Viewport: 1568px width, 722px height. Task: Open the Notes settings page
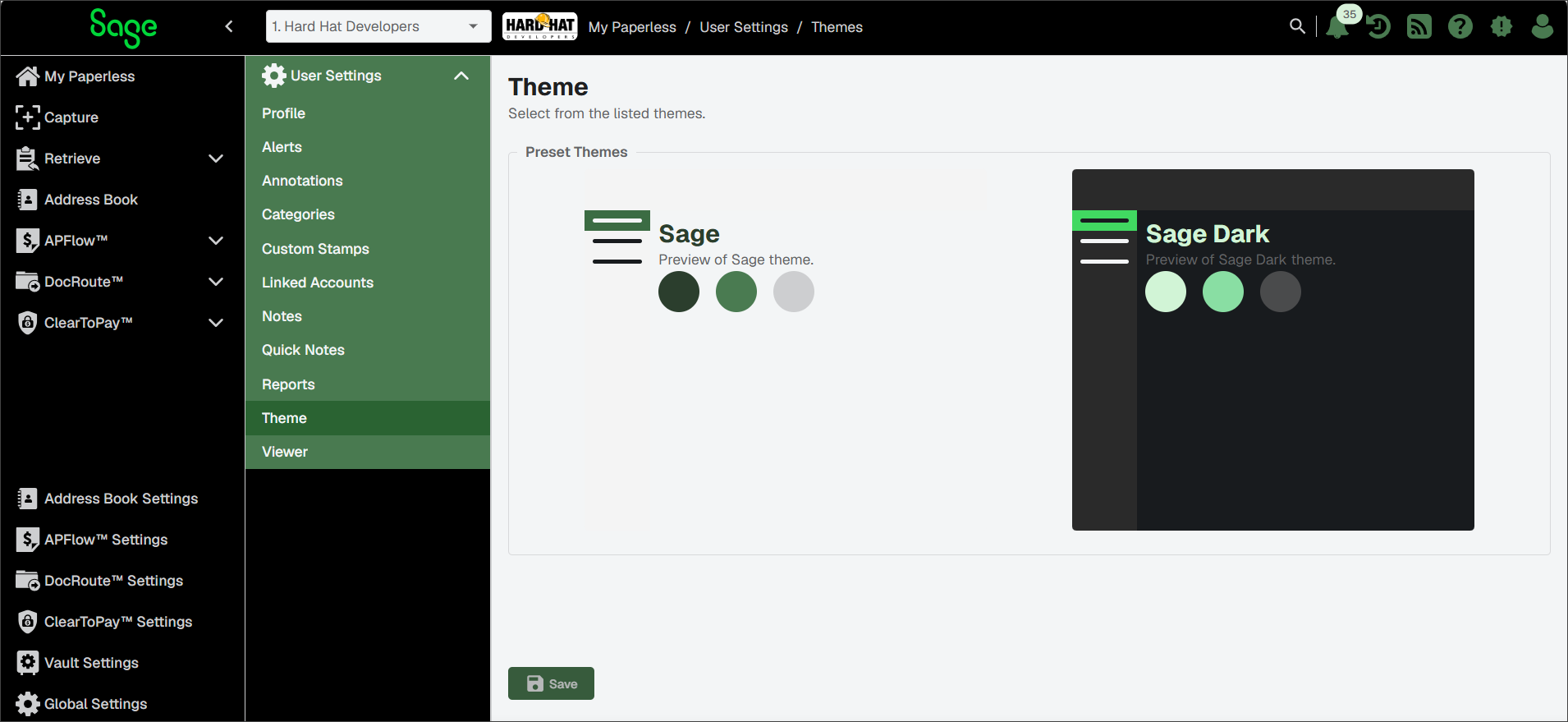[x=368, y=316]
